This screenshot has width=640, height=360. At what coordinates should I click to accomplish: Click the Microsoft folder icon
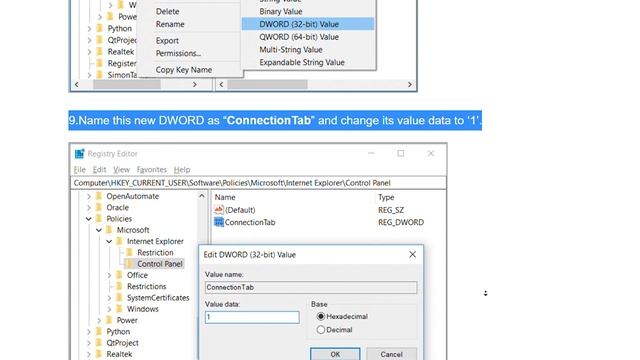[x=109, y=230]
